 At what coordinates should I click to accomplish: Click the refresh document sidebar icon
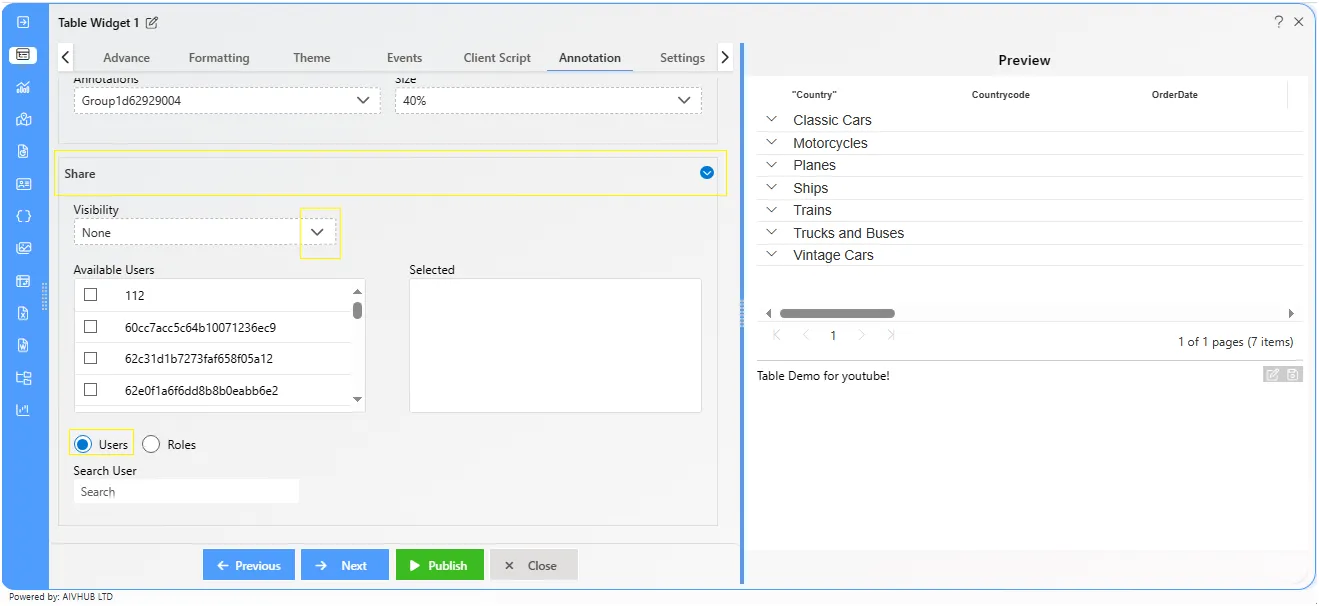[x=24, y=152]
